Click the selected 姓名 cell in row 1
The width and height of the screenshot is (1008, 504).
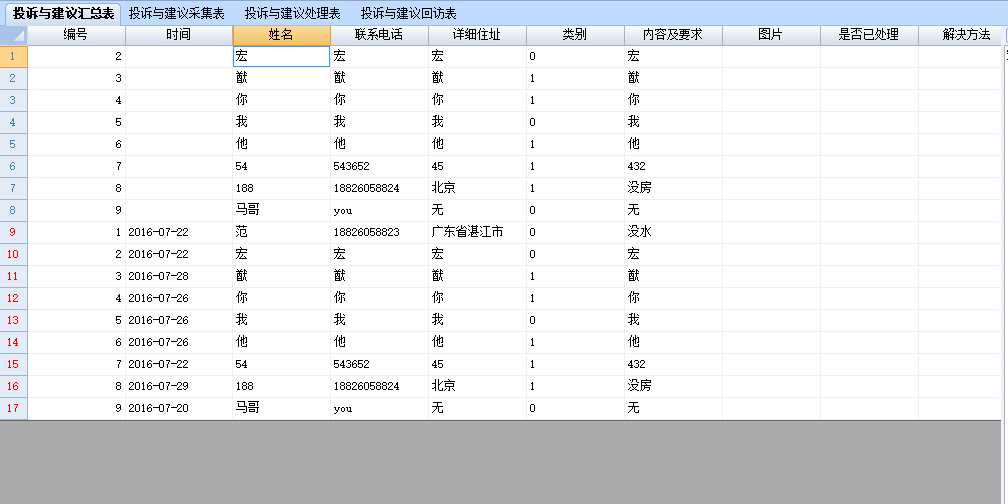(x=282, y=57)
